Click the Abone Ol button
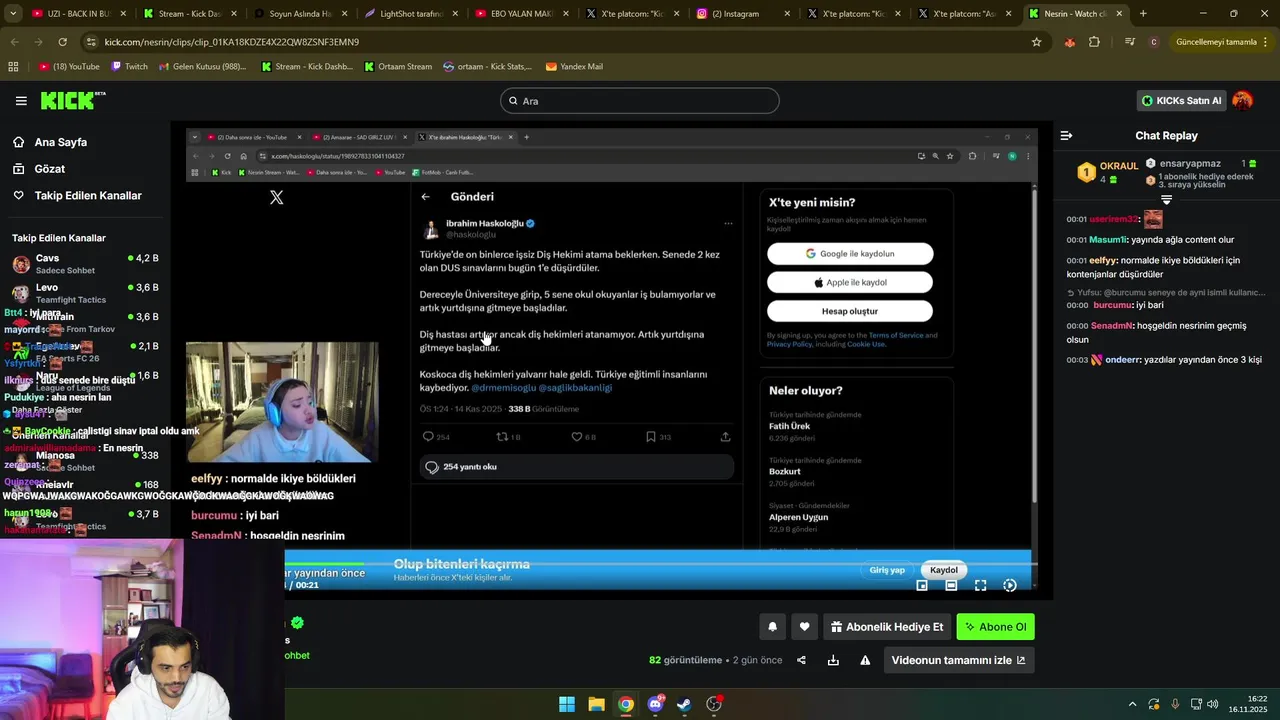The width and height of the screenshot is (1280, 720). pos(995,627)
